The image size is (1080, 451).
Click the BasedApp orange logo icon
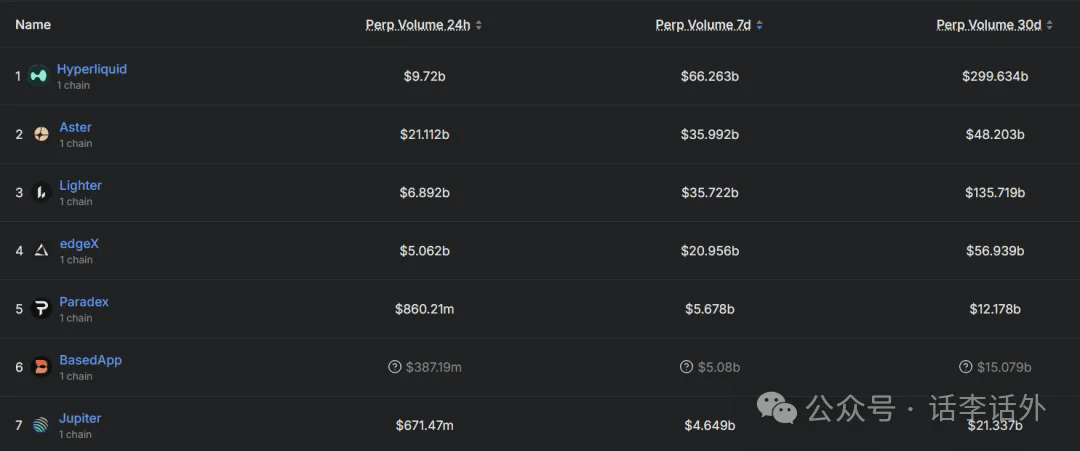click(41, 367)
